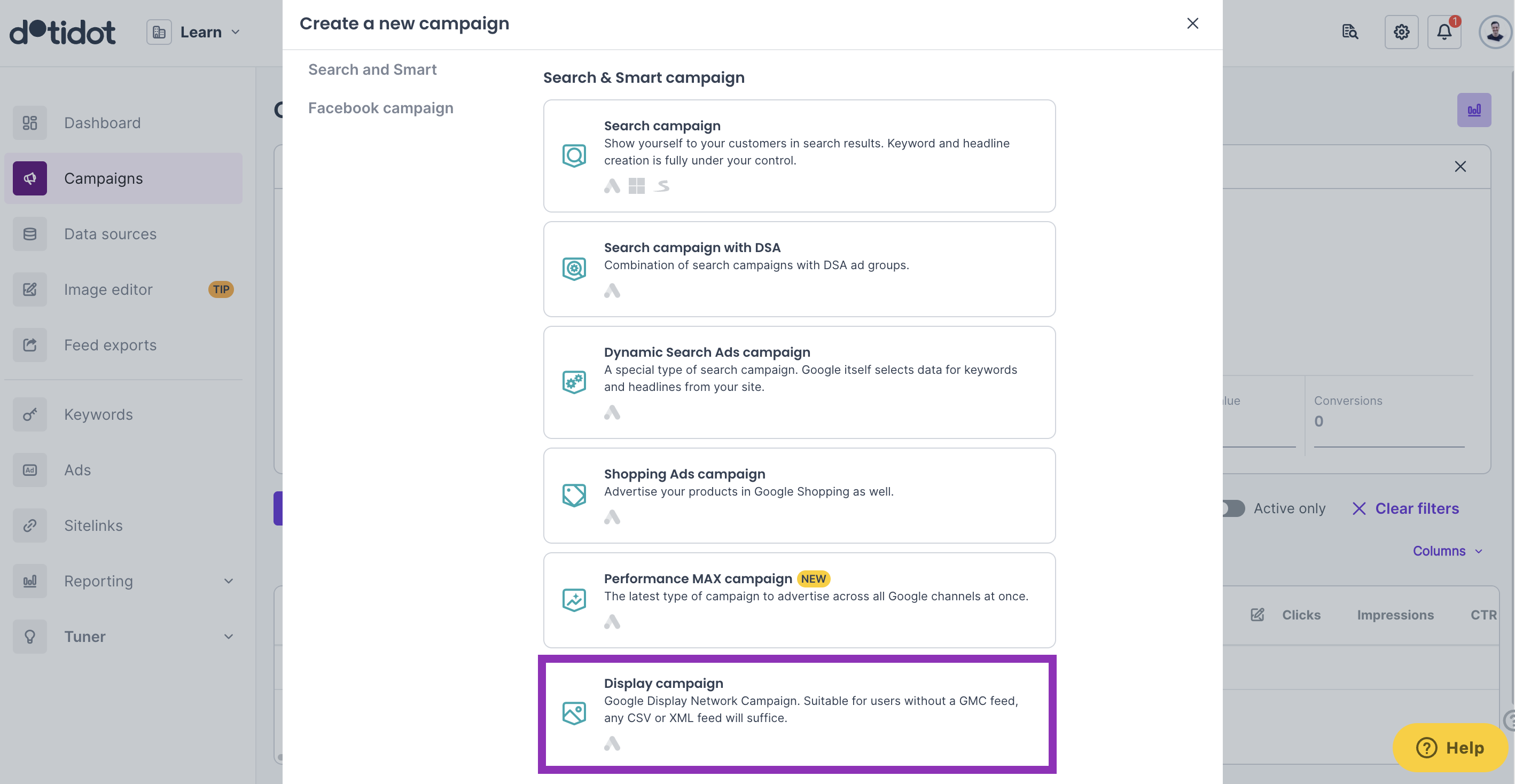Open the settings gear icon
The height and width of the screenshot is (784, 1515).
coord(1401,32)
